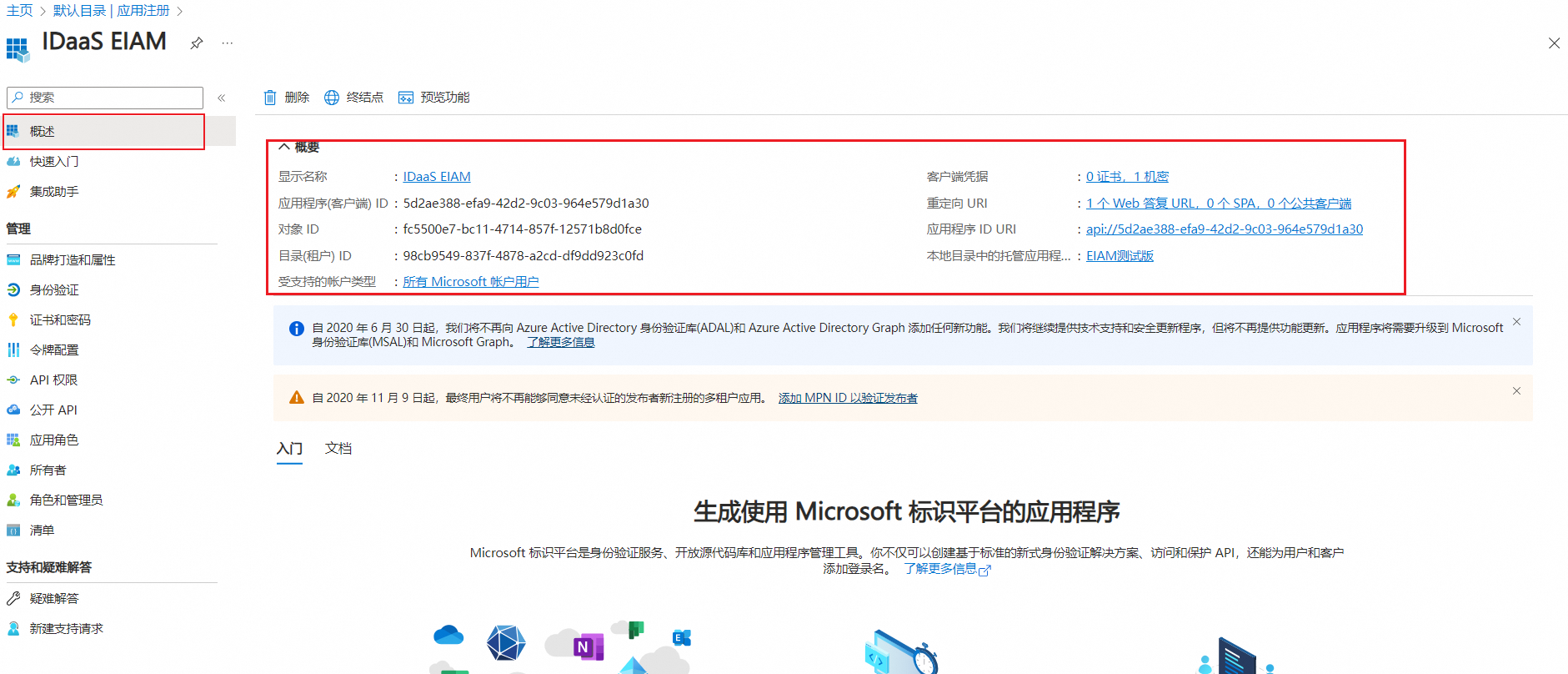Click the 所有者 people icon
Viewport: 1568px width, 674px height.
13,470
